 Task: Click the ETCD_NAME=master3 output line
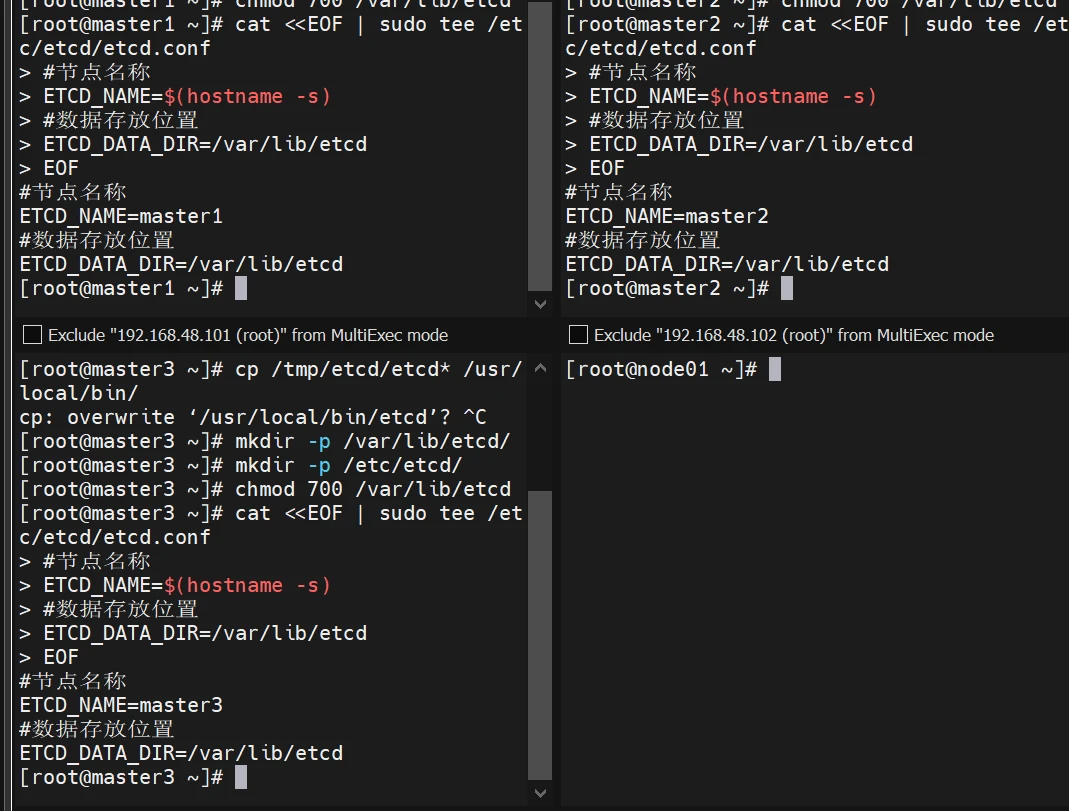121,705
